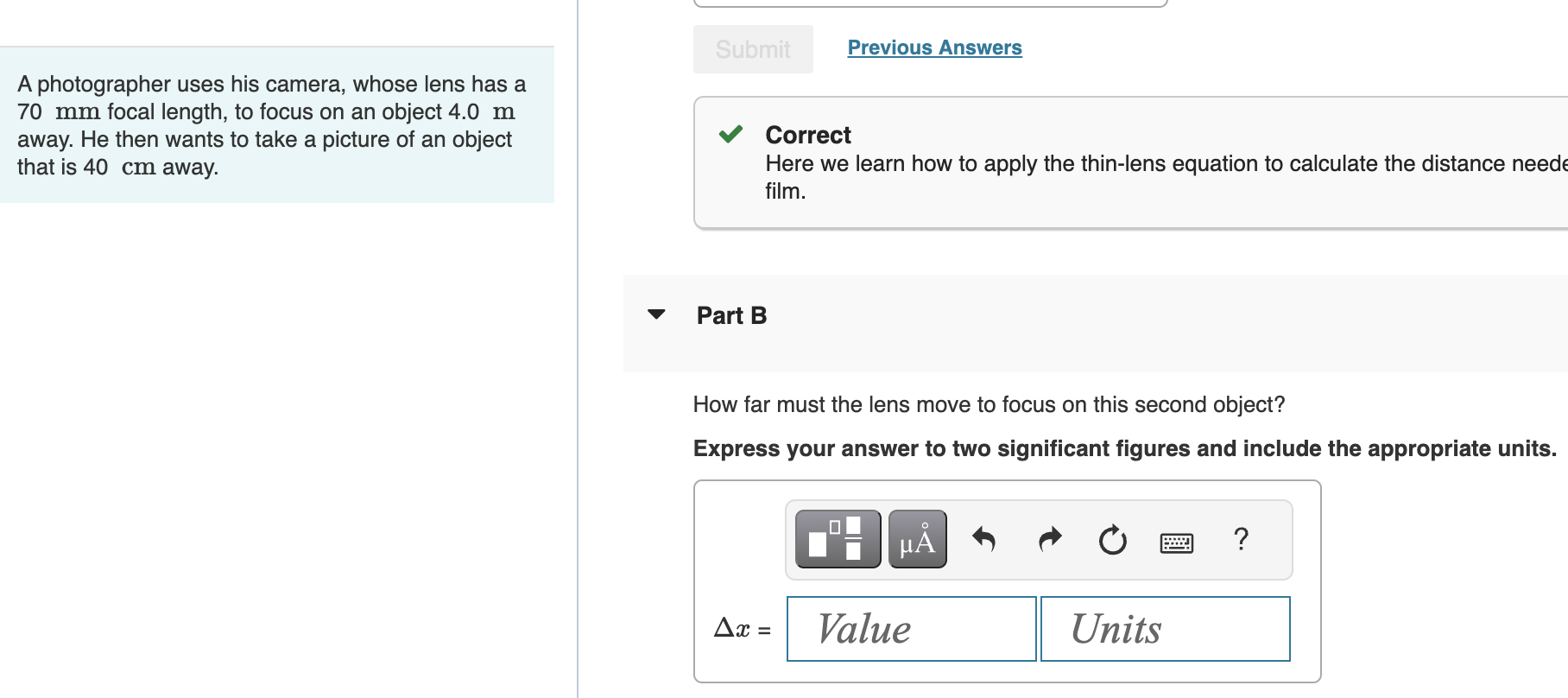Click into the Value input field
The image size is (1568, 698).
(911, 629)
